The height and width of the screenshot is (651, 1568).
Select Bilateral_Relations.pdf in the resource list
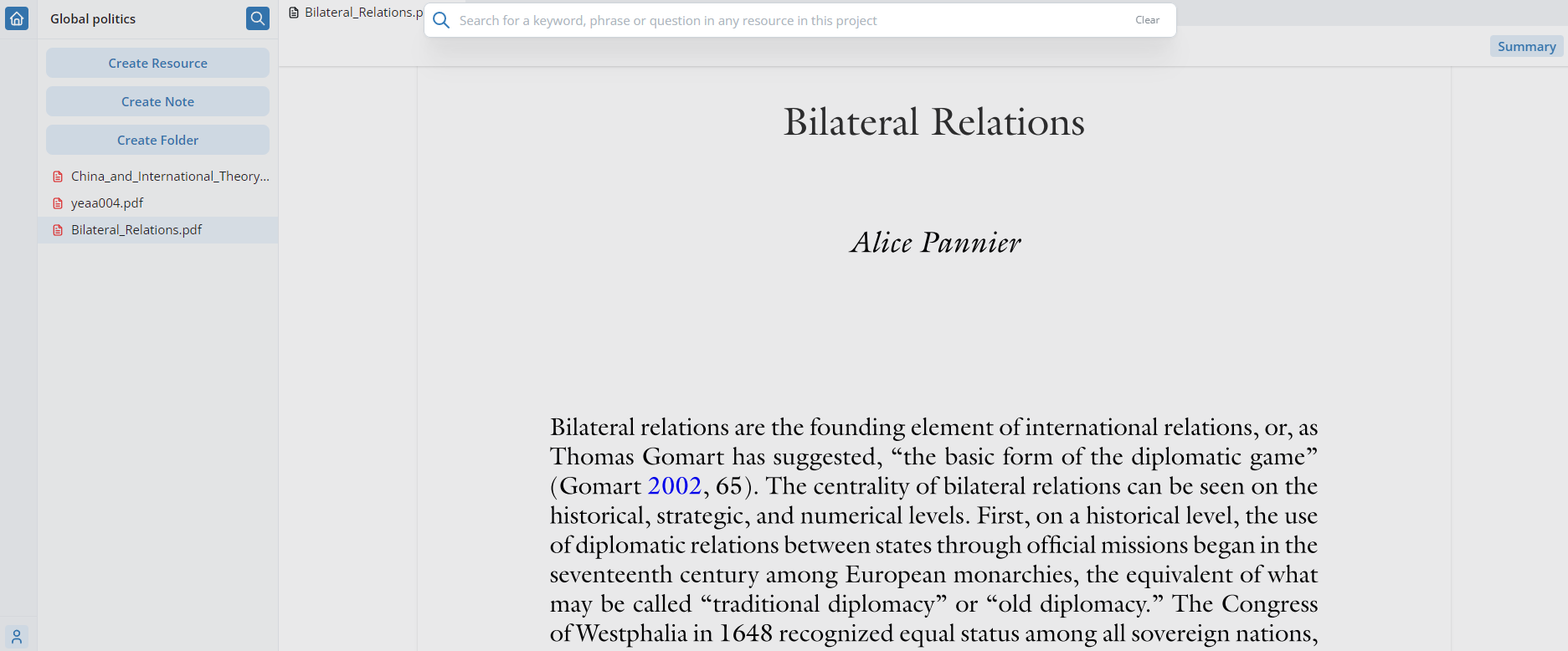pos(136,230)
